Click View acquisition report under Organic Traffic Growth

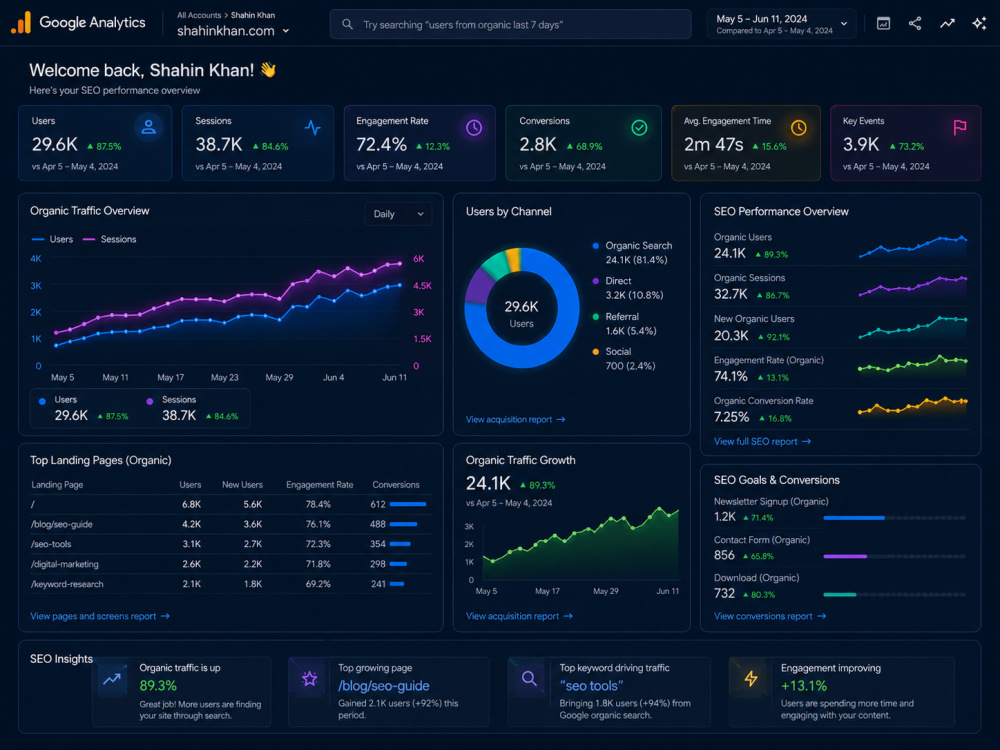(519, 616)
